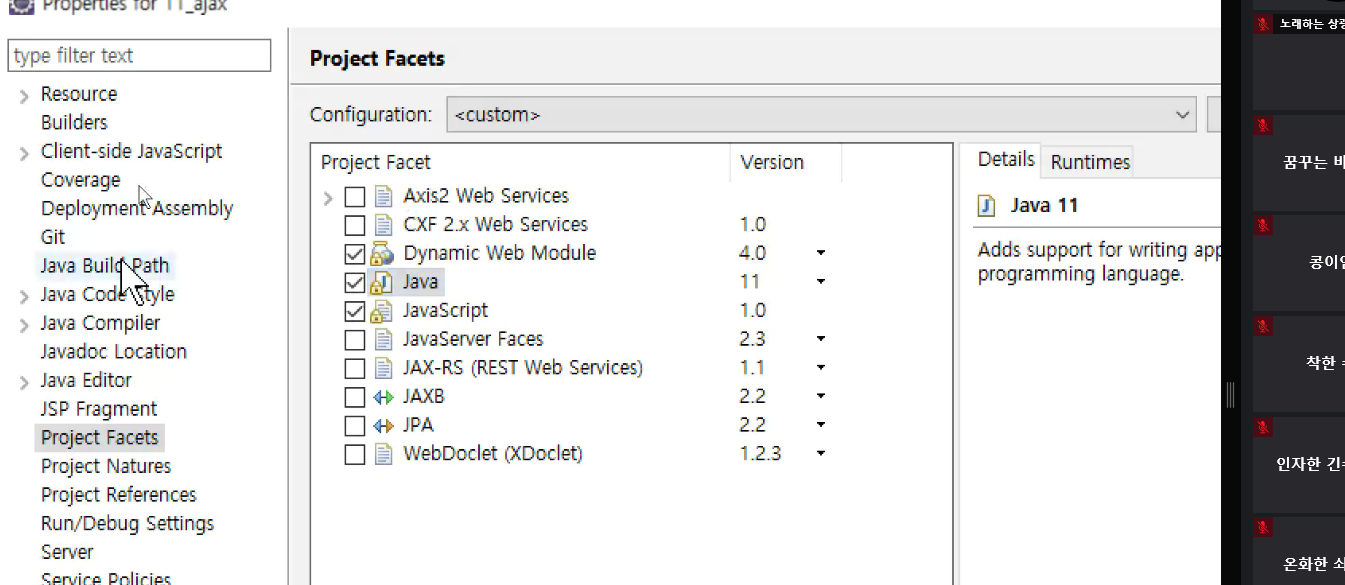Open the Javadoc Location page
The width and height of the screenshot is (1345, 585).
click(113, 352)
